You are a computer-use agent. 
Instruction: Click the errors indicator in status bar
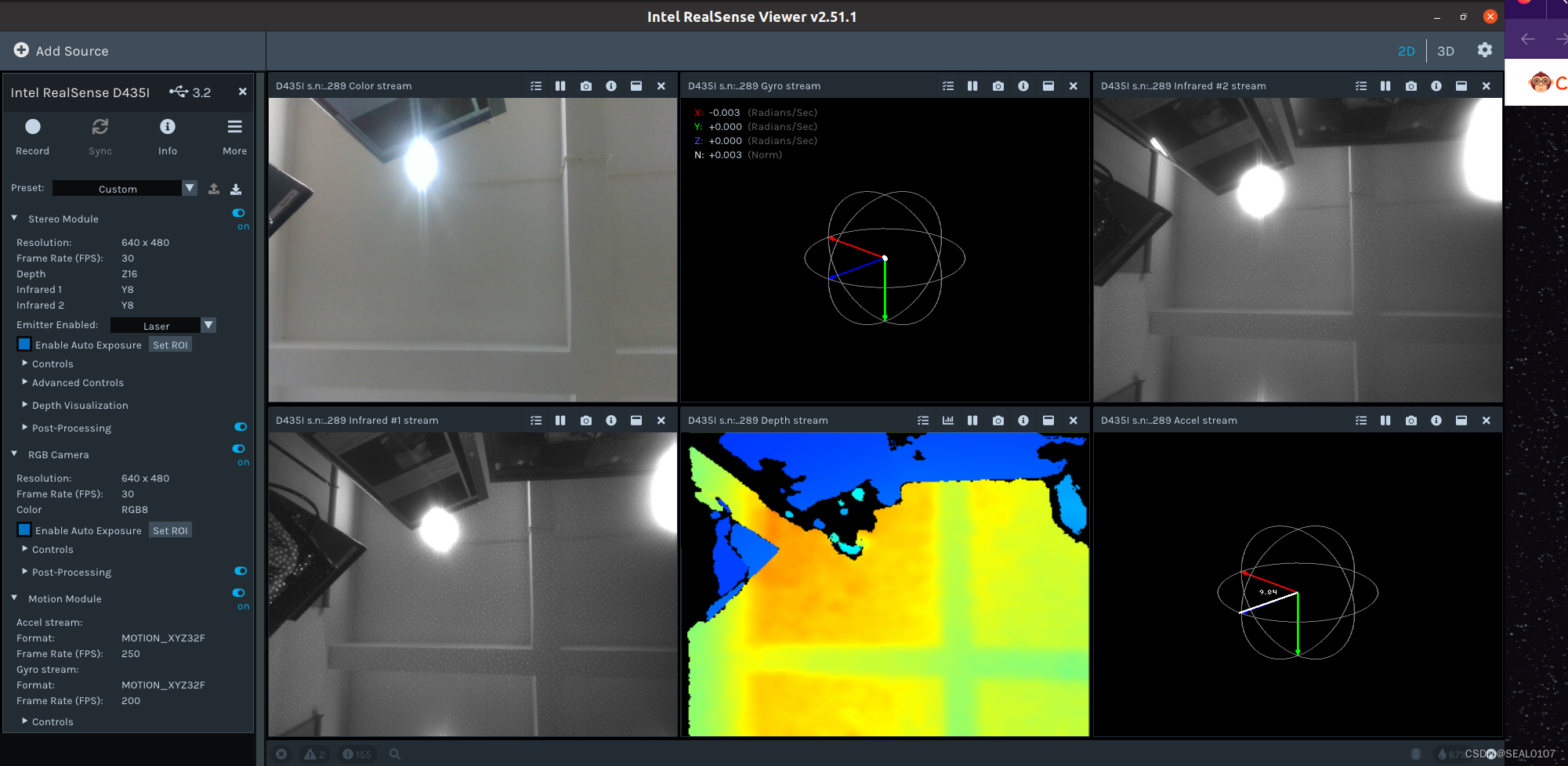281,754
